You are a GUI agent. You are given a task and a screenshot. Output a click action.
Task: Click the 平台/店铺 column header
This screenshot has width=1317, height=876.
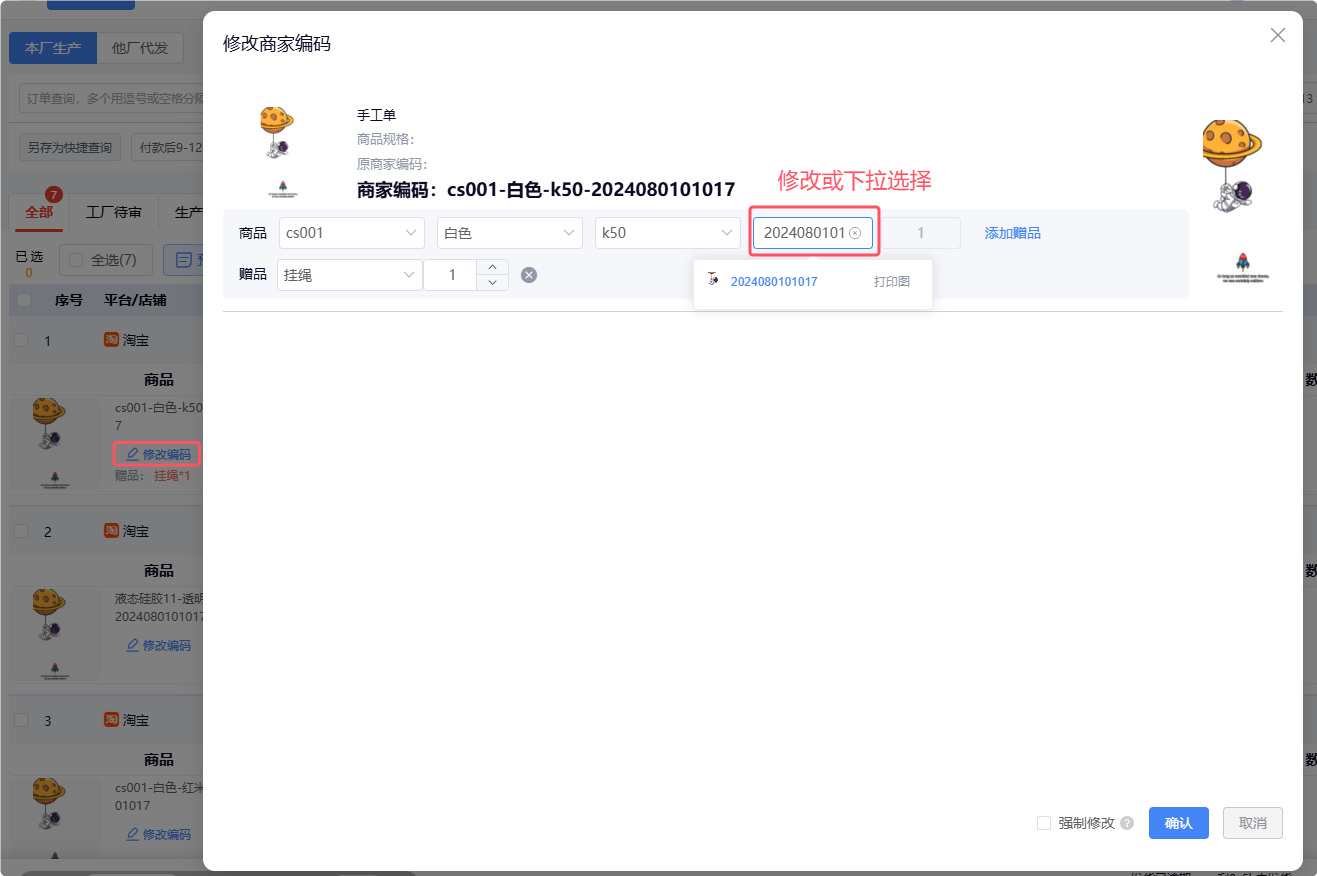pos(135,300)
